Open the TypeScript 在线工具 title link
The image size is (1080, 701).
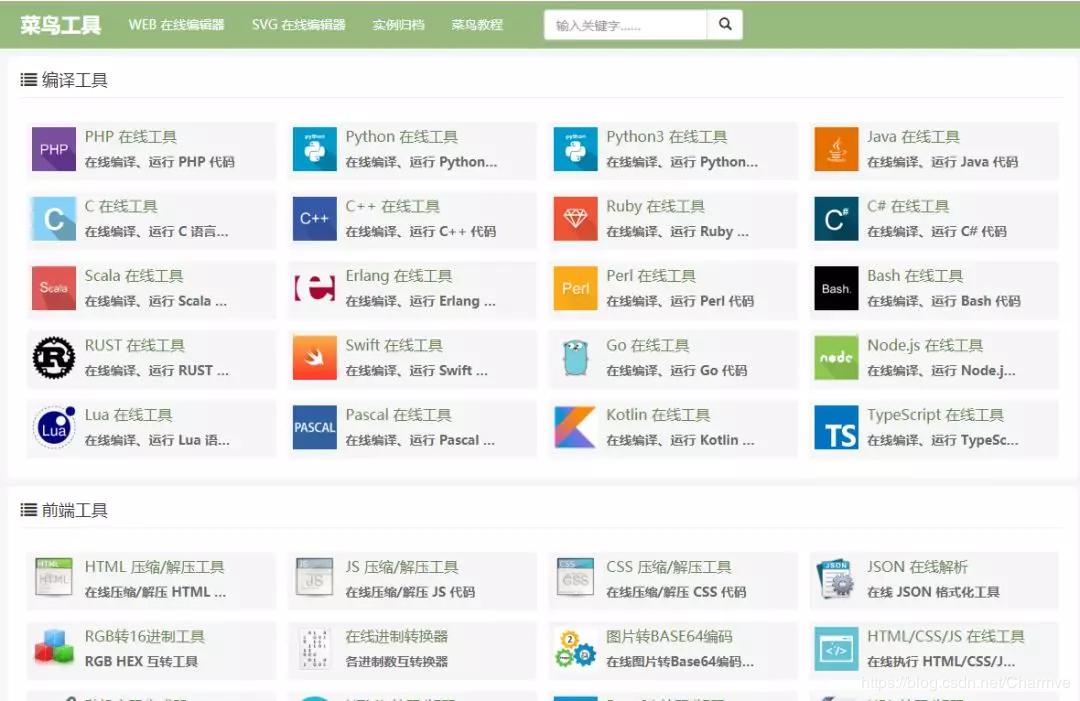(x=935, y=415)
